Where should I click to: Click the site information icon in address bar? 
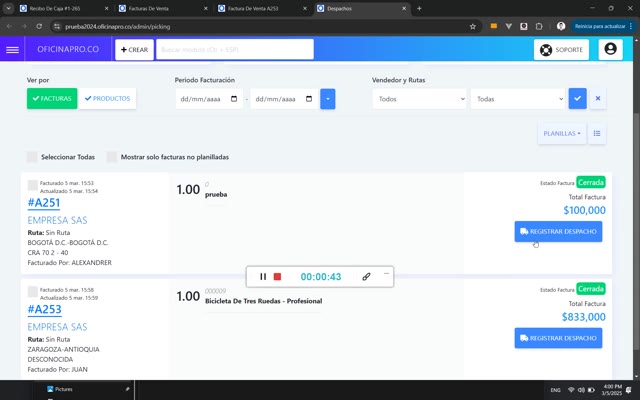(x=57, y=26)
